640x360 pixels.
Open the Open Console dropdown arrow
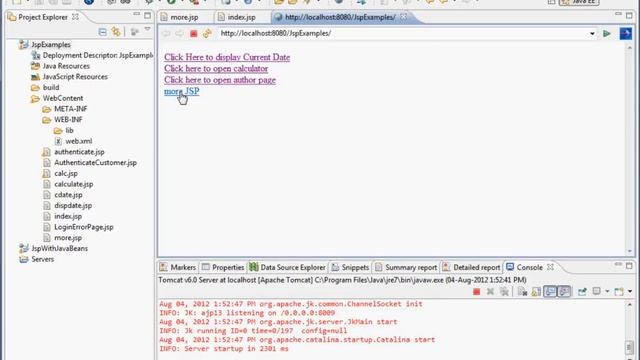(x=630, y=291)
